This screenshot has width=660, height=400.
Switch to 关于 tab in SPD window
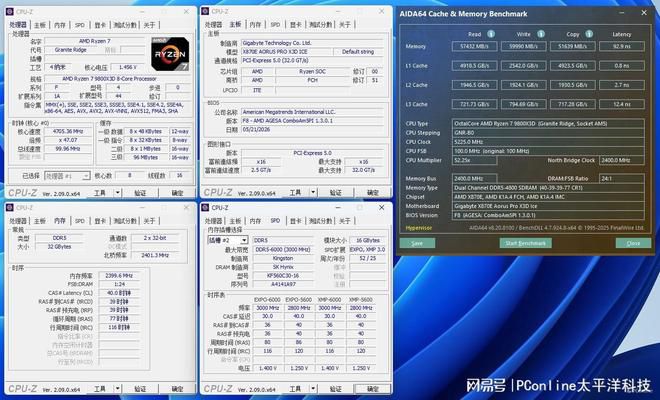(x=345, y=221)
